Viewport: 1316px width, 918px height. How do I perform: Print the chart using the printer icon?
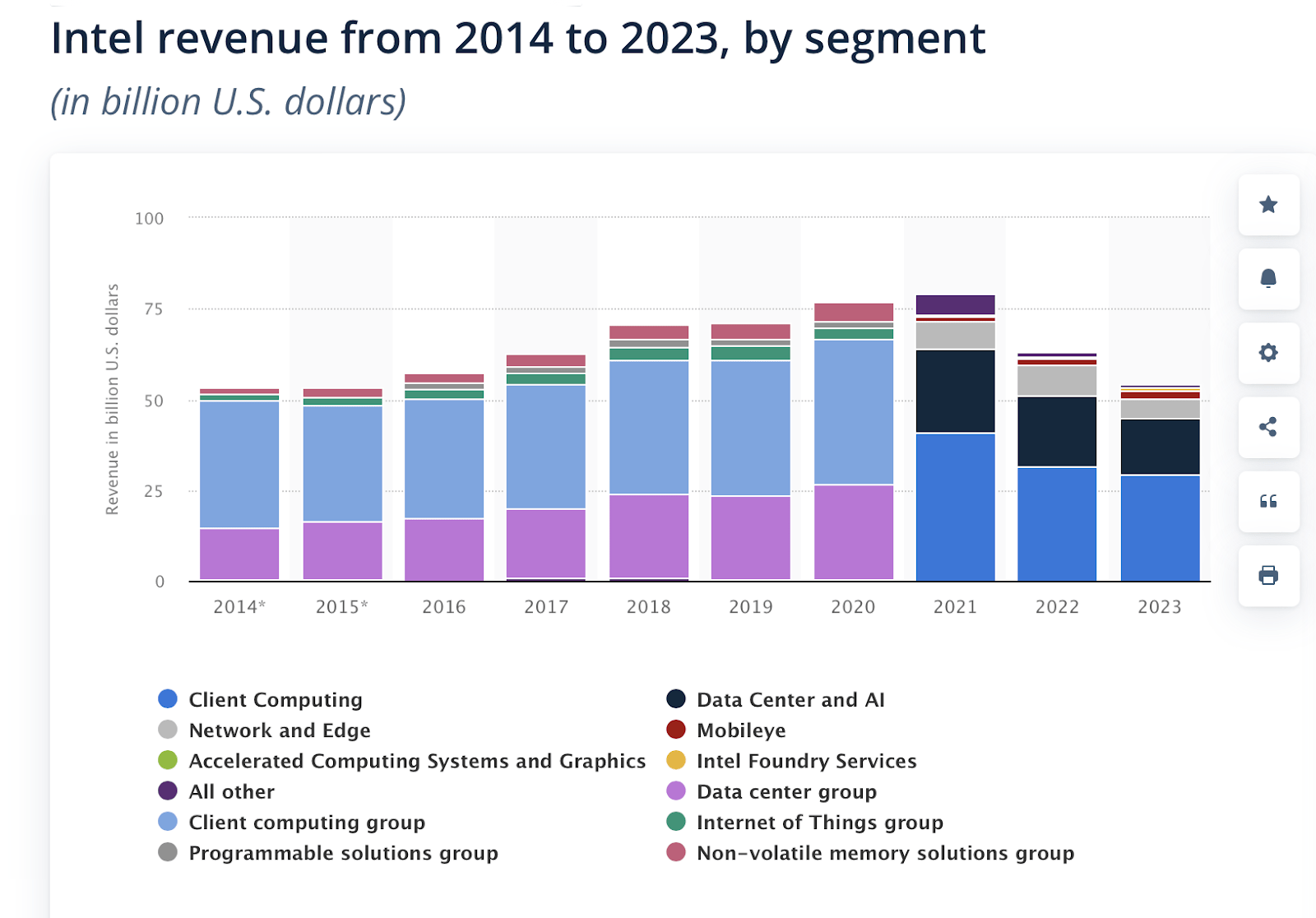1267,575
